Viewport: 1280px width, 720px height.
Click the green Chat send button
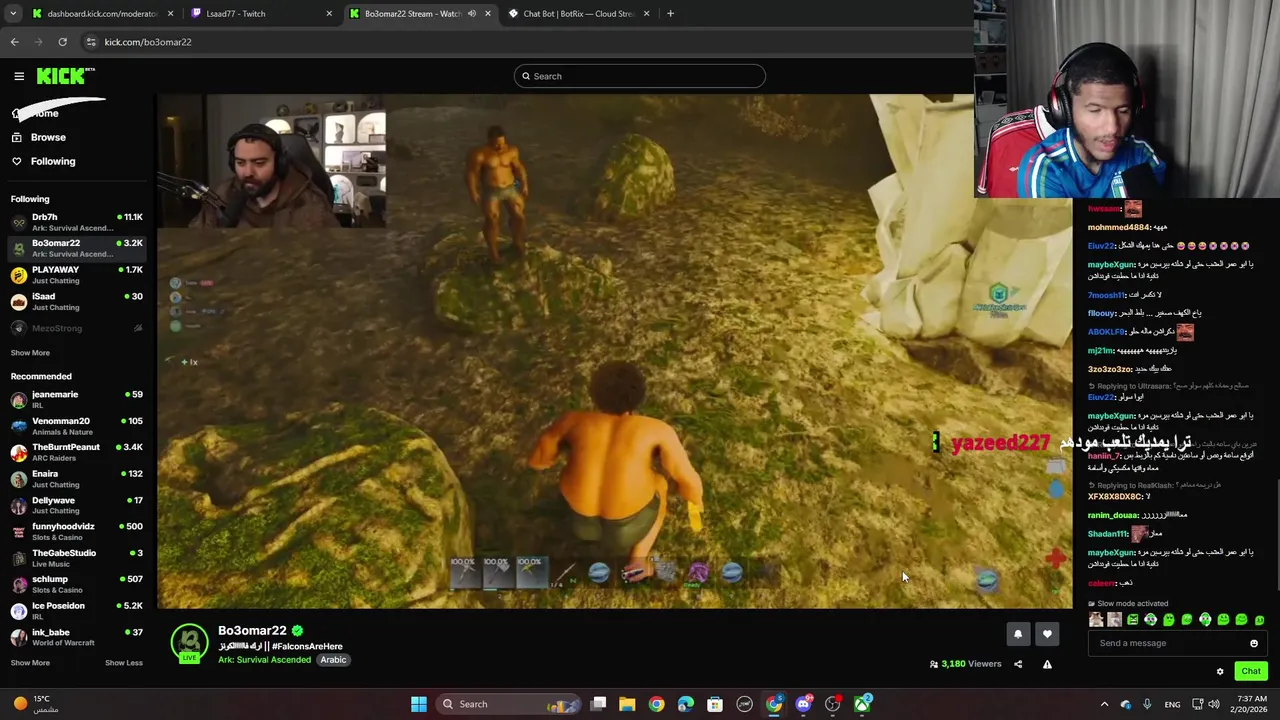tap(1251, 671)
